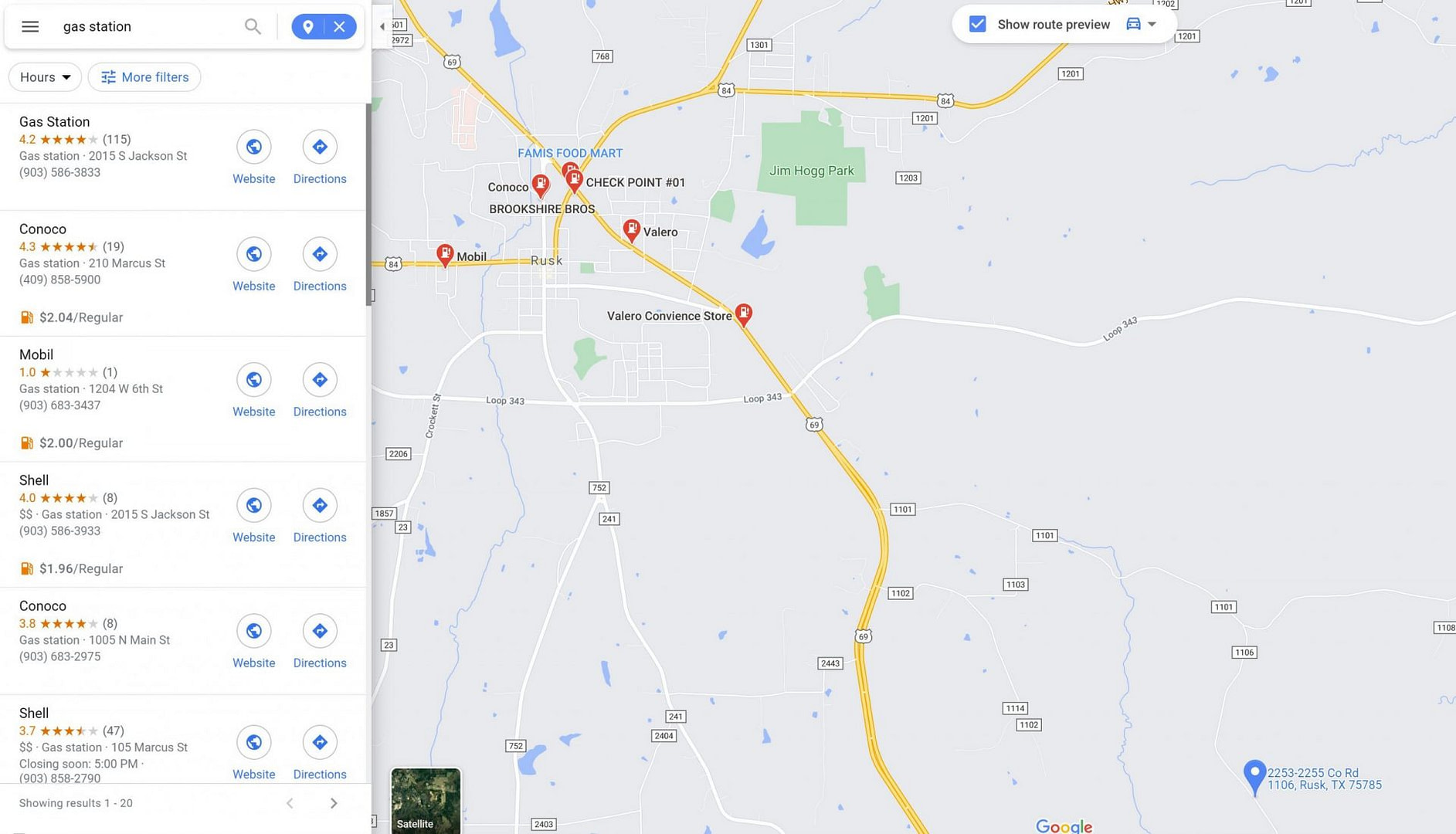Viewport: 1456px width, 834px height.
Task: Expand the Hours filter dropdown
Action: click(45, 77)
